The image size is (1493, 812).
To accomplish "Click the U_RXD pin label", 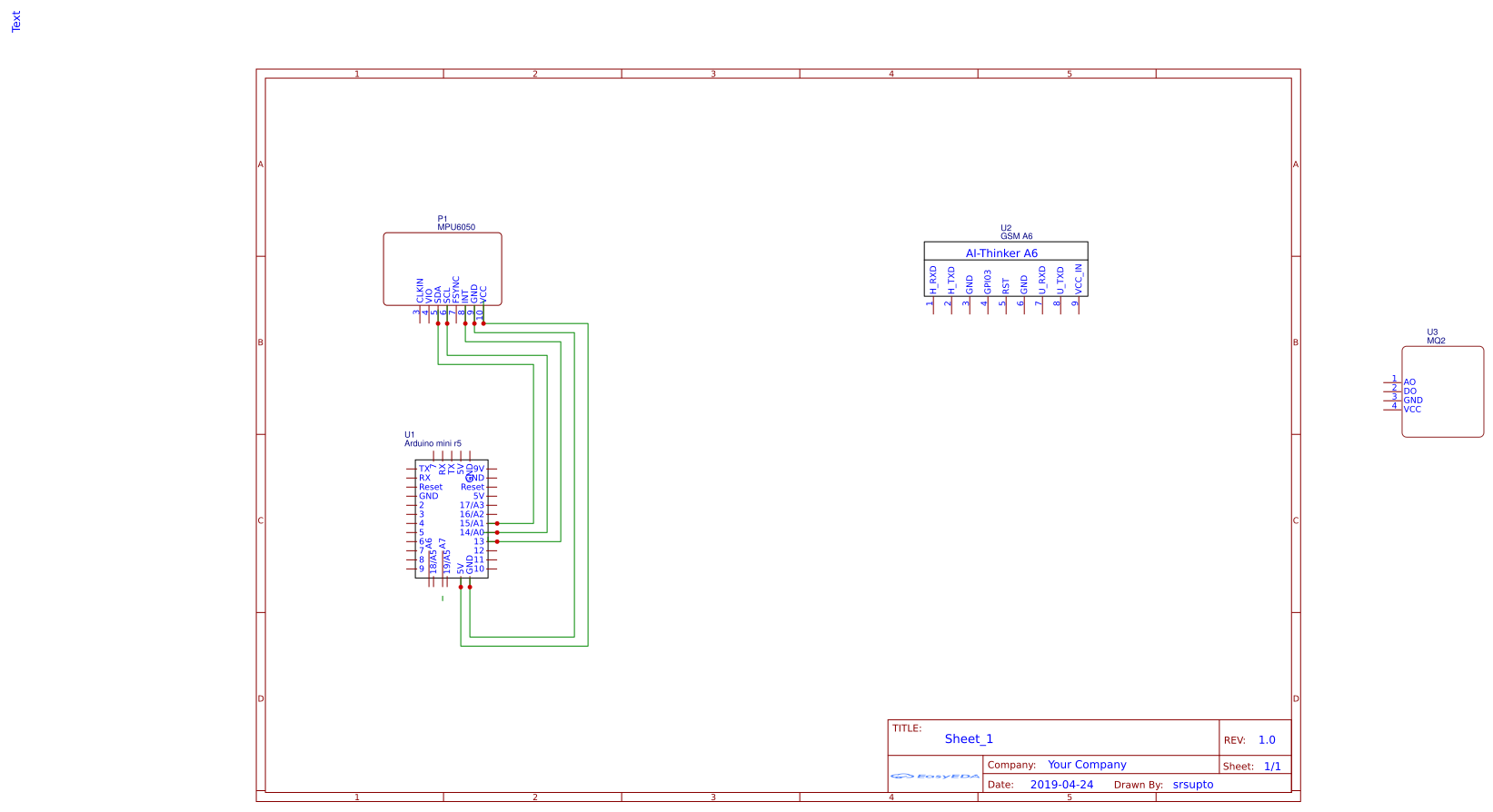I will point(1042,280).
